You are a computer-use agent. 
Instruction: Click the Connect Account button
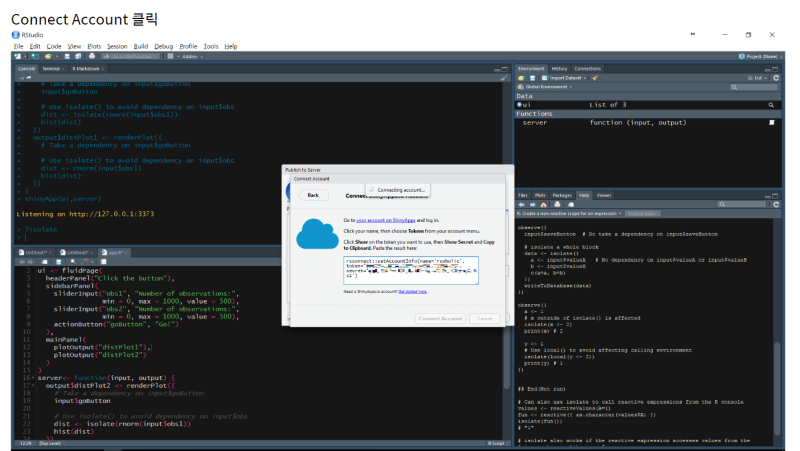tap(439, 318)
